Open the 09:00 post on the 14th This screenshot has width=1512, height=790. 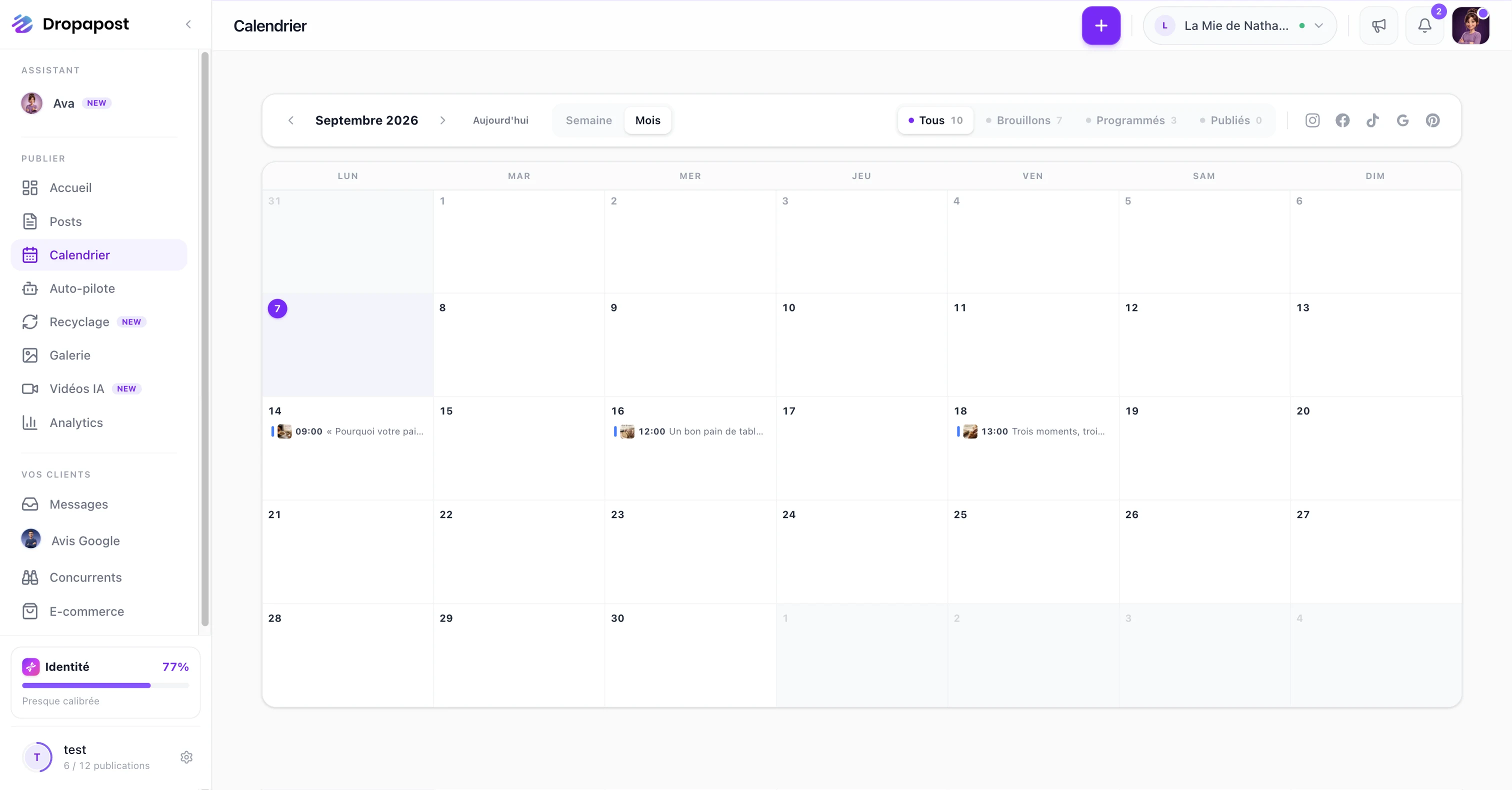pyautogui.click(x=347, y=431)
